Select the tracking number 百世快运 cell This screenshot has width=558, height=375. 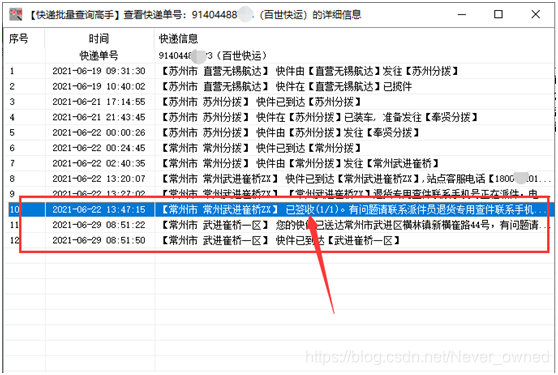pyautogui.click(x=212, y=56)
